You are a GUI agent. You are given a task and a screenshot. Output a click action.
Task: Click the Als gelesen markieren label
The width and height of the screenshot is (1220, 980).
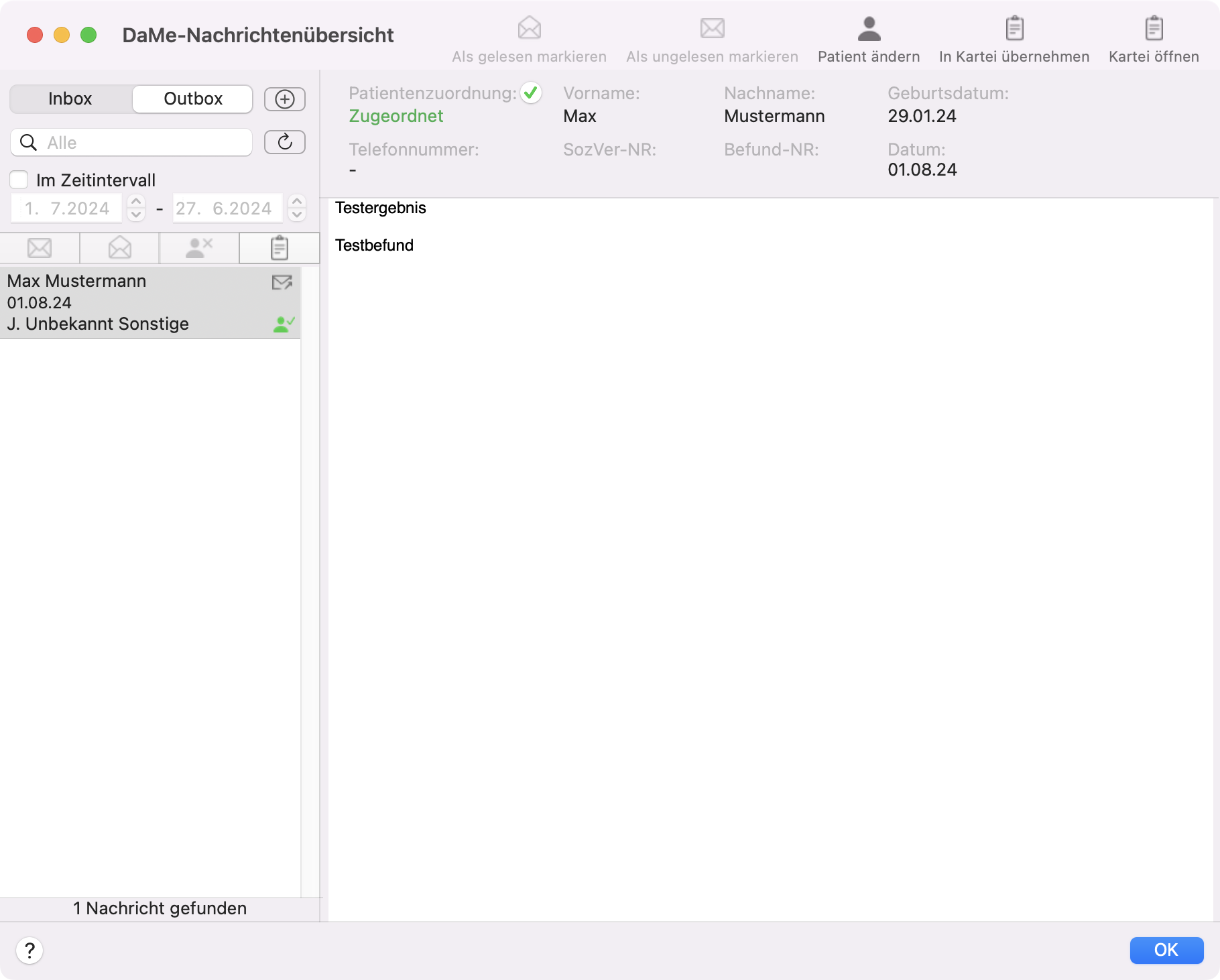click(530, 57)
